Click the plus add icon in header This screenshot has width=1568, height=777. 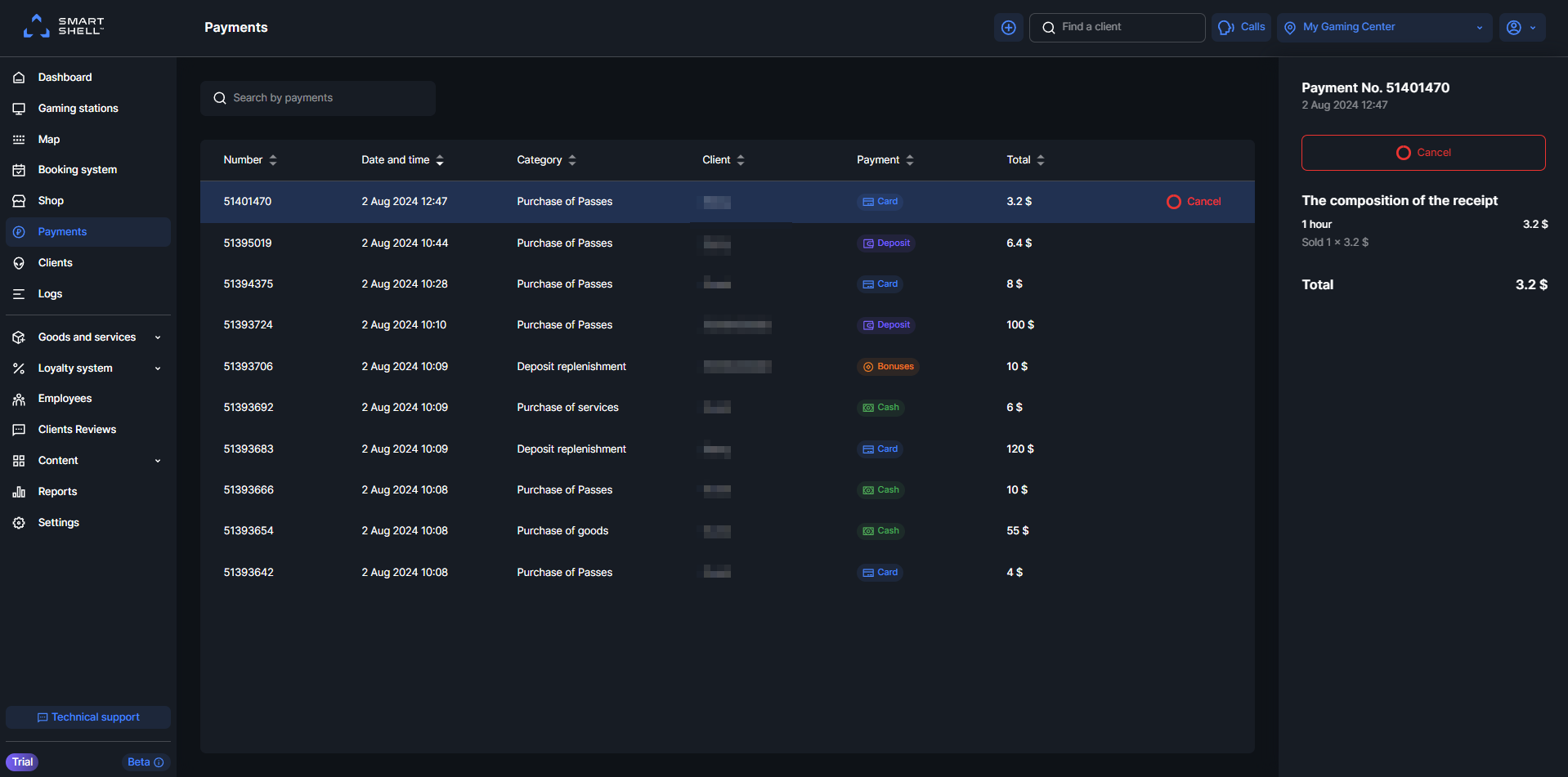click(1009, 28)
